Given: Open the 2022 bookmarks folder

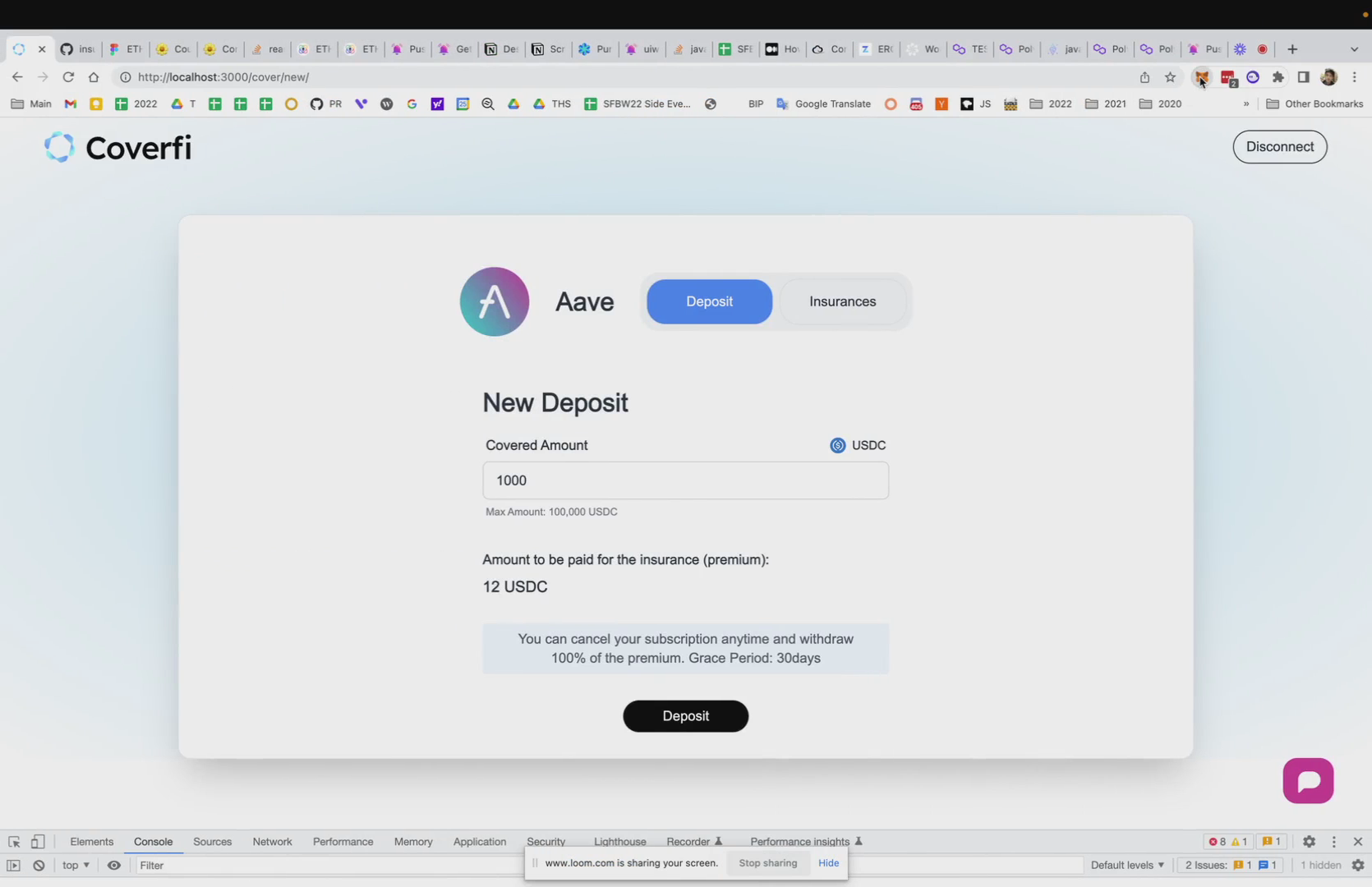Looking at the screenshot, I should pyautogui.click(x=1051, y=103).
